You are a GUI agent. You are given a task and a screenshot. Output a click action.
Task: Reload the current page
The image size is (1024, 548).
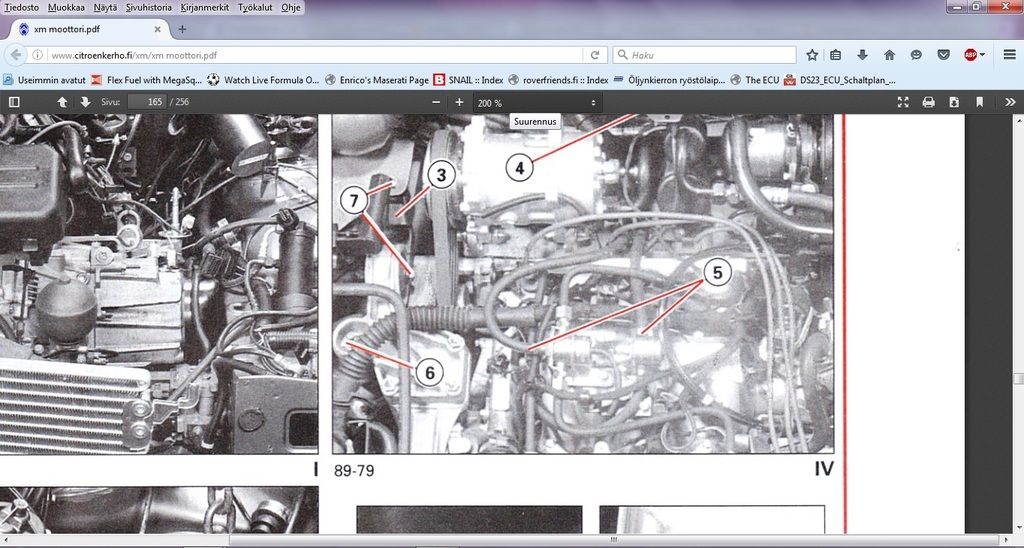[x=595, y=56]
